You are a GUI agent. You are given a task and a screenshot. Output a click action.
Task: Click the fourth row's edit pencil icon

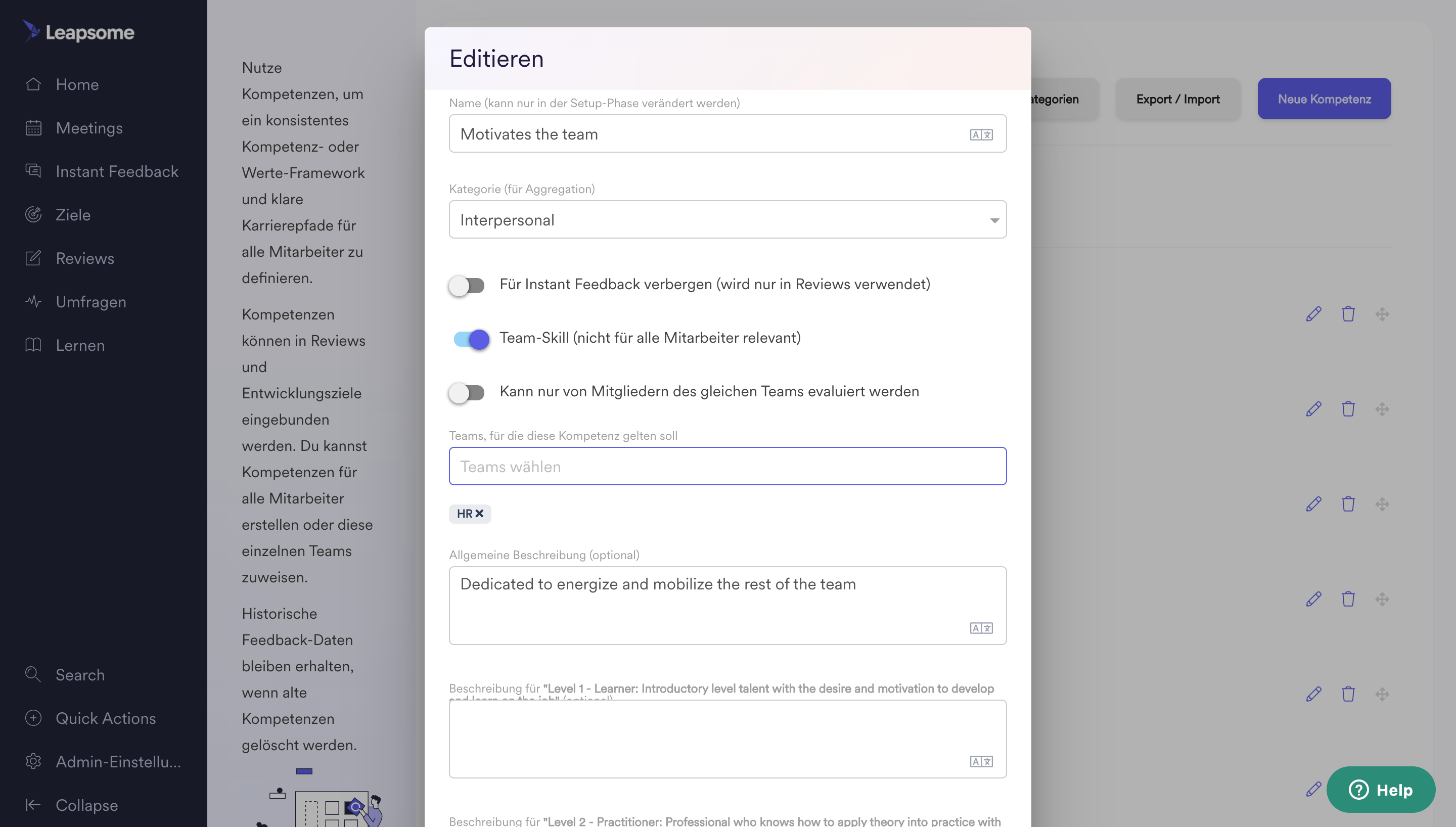pyautogui.click(x=1313, y=598)
